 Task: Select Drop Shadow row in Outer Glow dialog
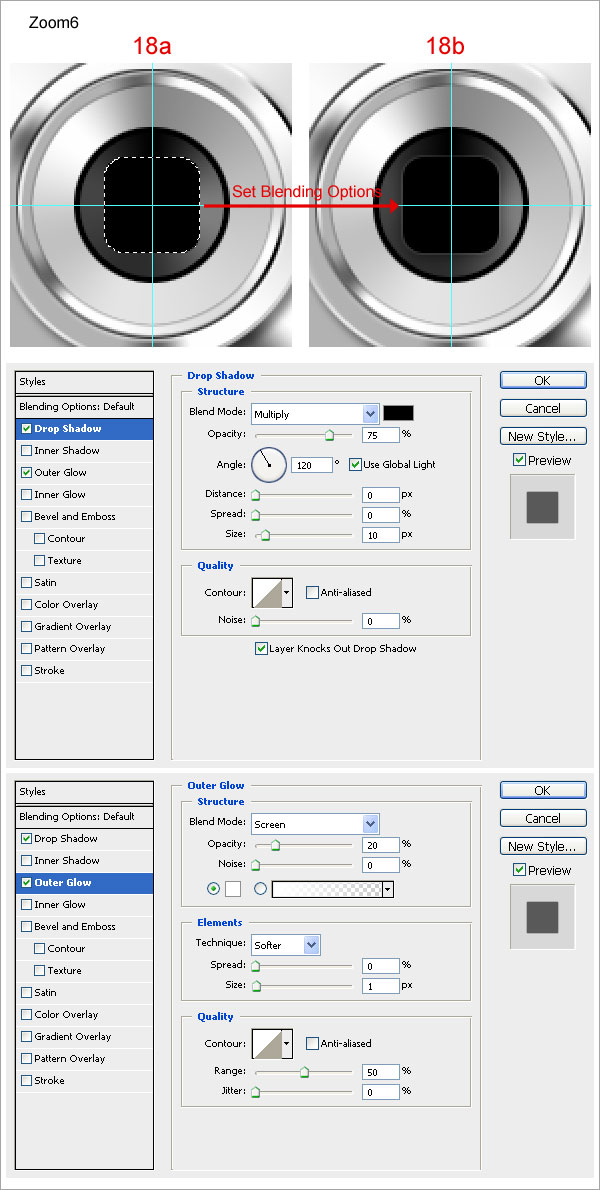[84, 839]
